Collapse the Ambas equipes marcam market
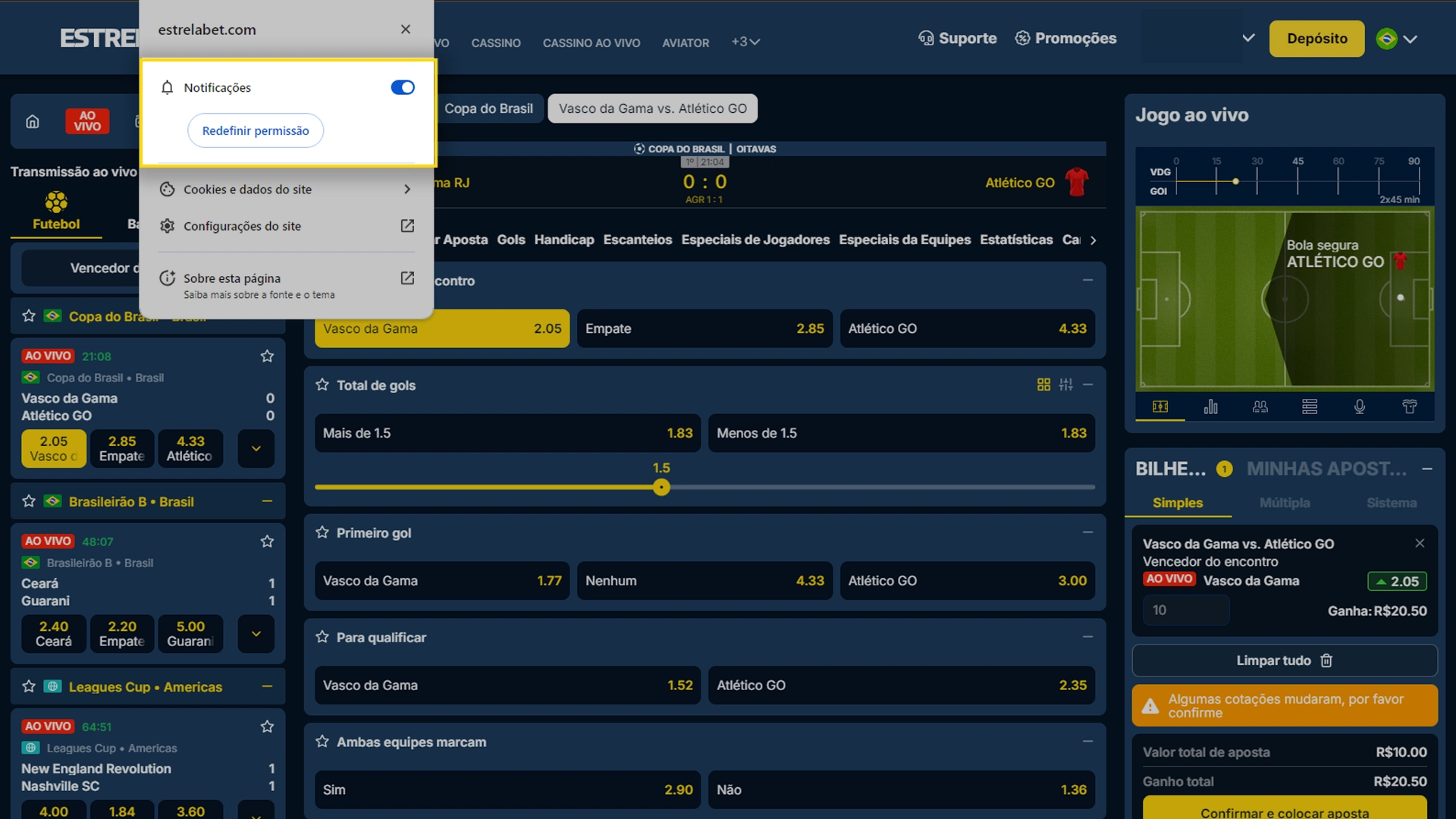This screenshot has width=1456, height=819. pos(1087,742)
